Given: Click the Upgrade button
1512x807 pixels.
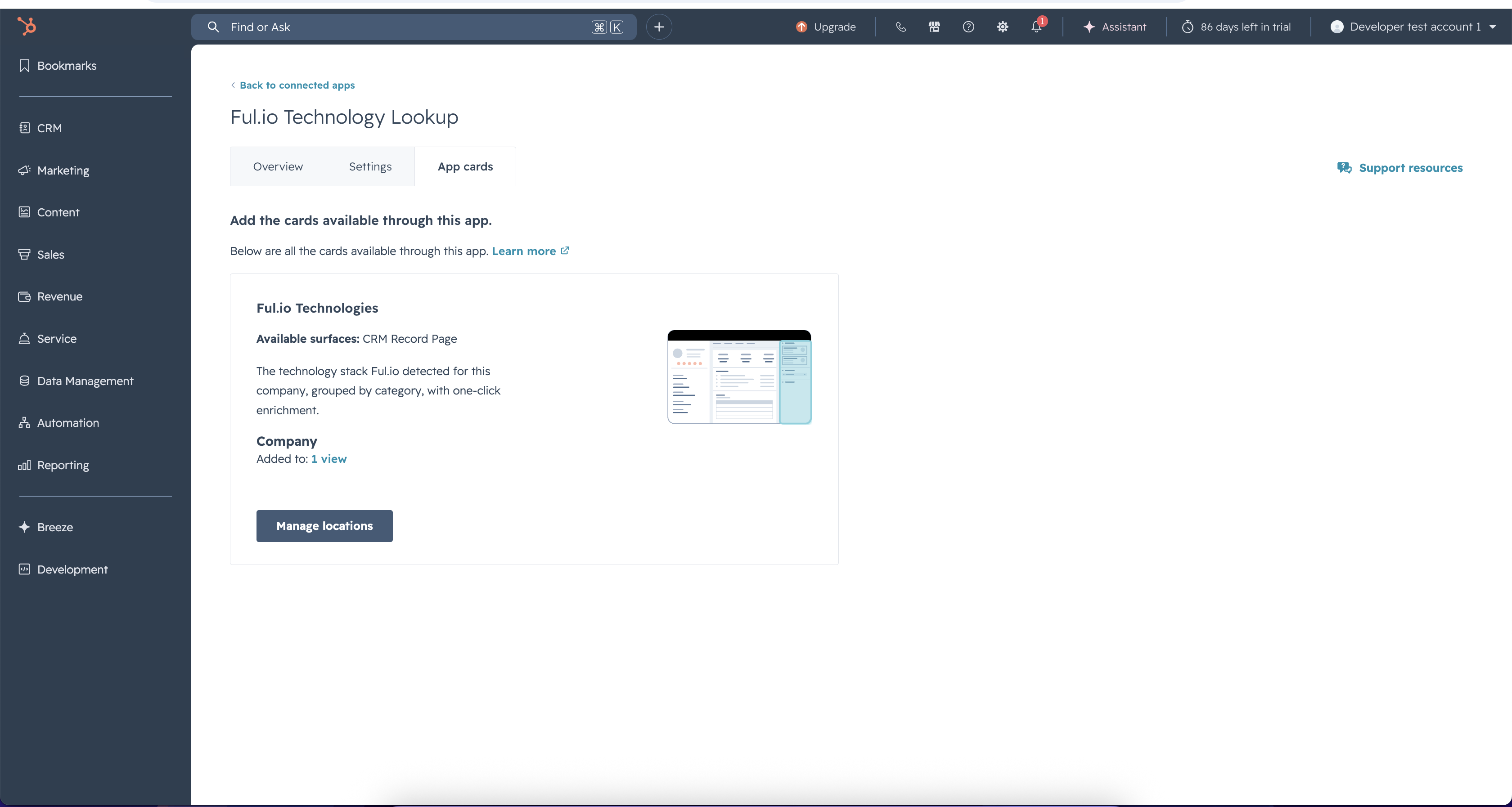Looking at the screenshot, I should point(825,27).
